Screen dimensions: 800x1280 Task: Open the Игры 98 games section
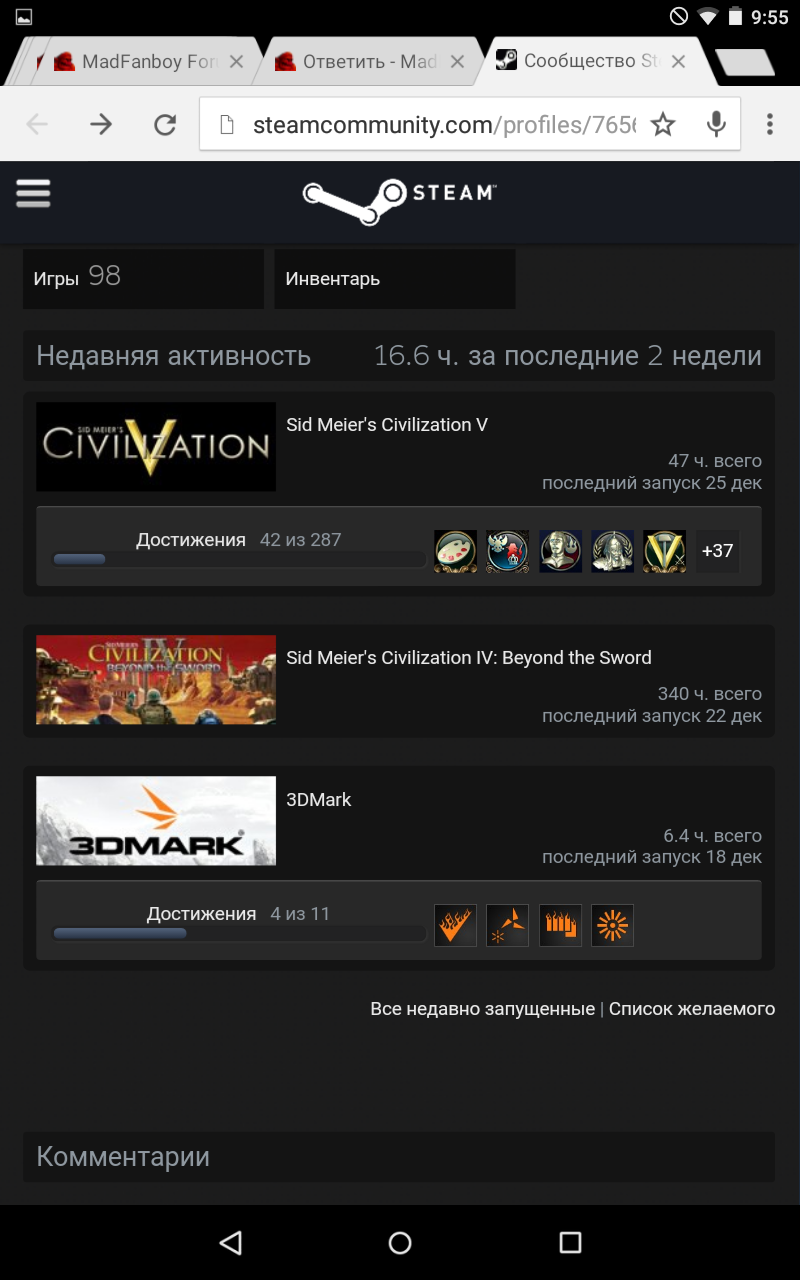tap(143, 279)
